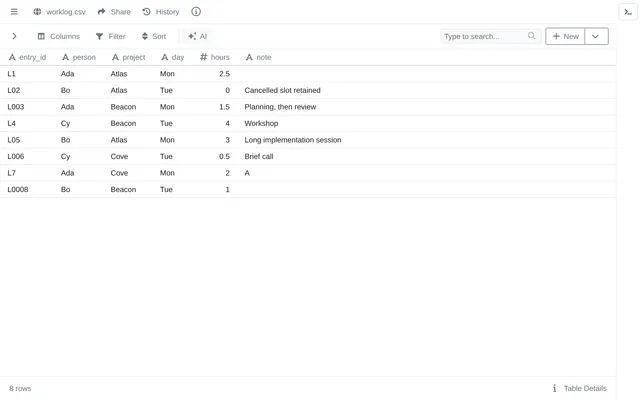This screenshot has width=640, height=400.
Task: Click the text-type icon in note header
Action: tap(249, 58)
